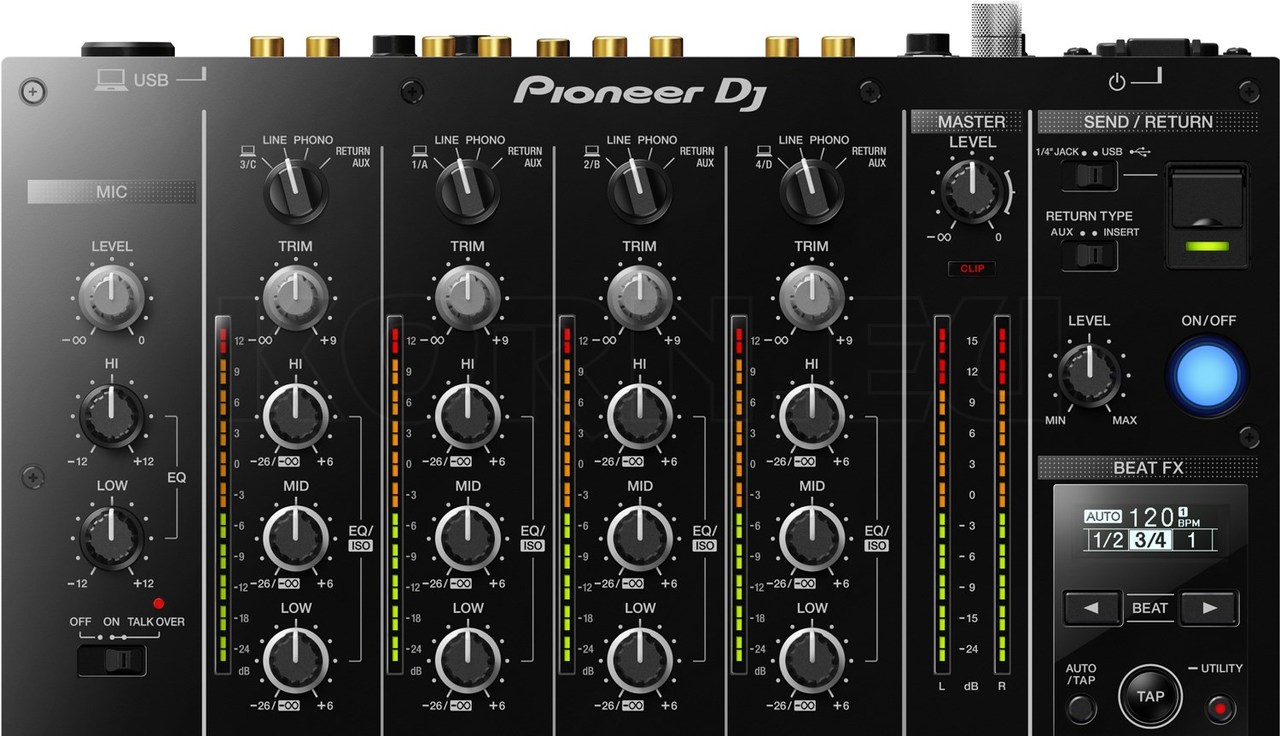Click the 3/C channel input selector knob
This screenshot has width=1280, height=736.
296,190
